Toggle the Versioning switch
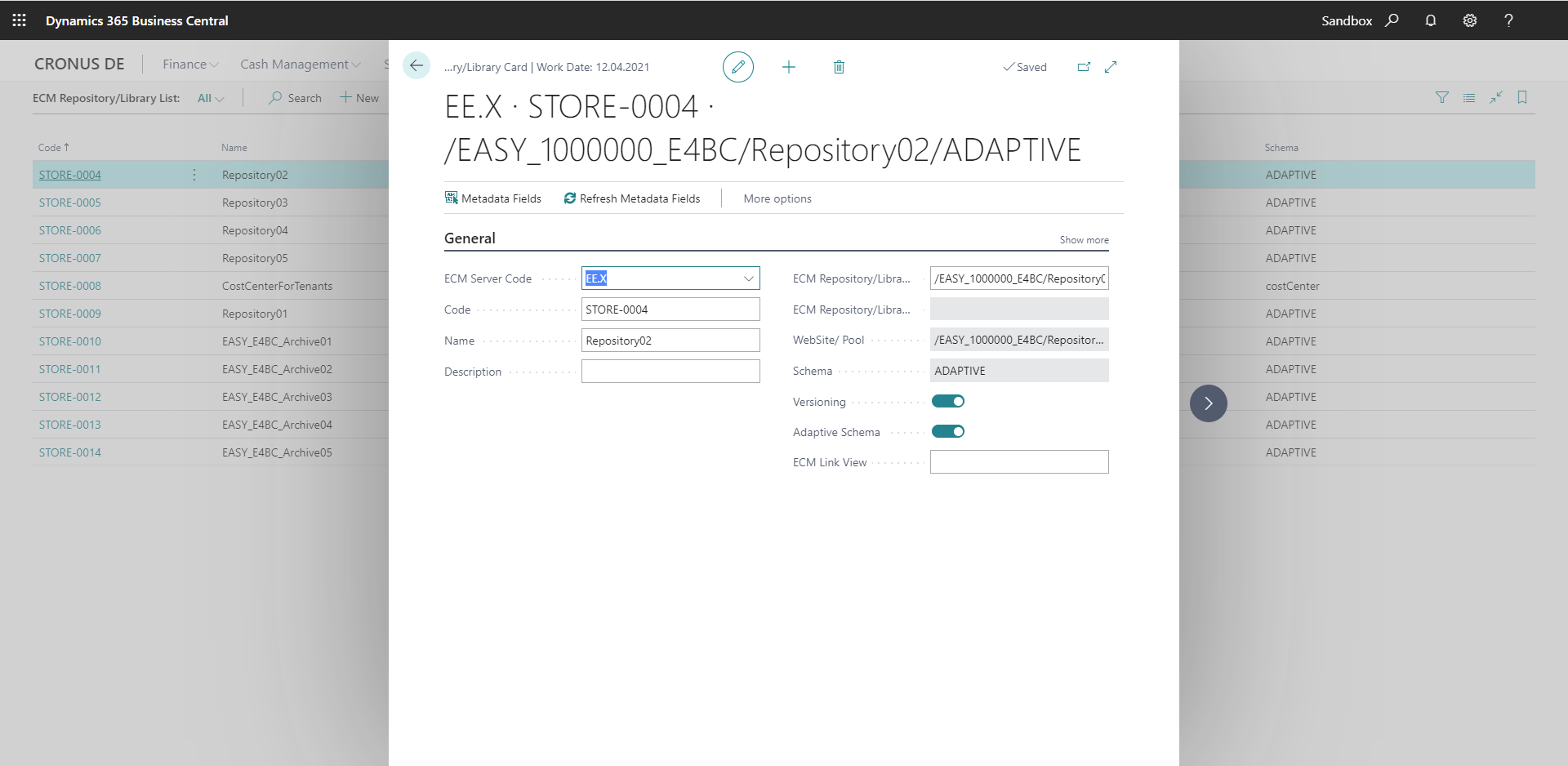This screenshot has height=766, width=1568. tap(948, 401)
